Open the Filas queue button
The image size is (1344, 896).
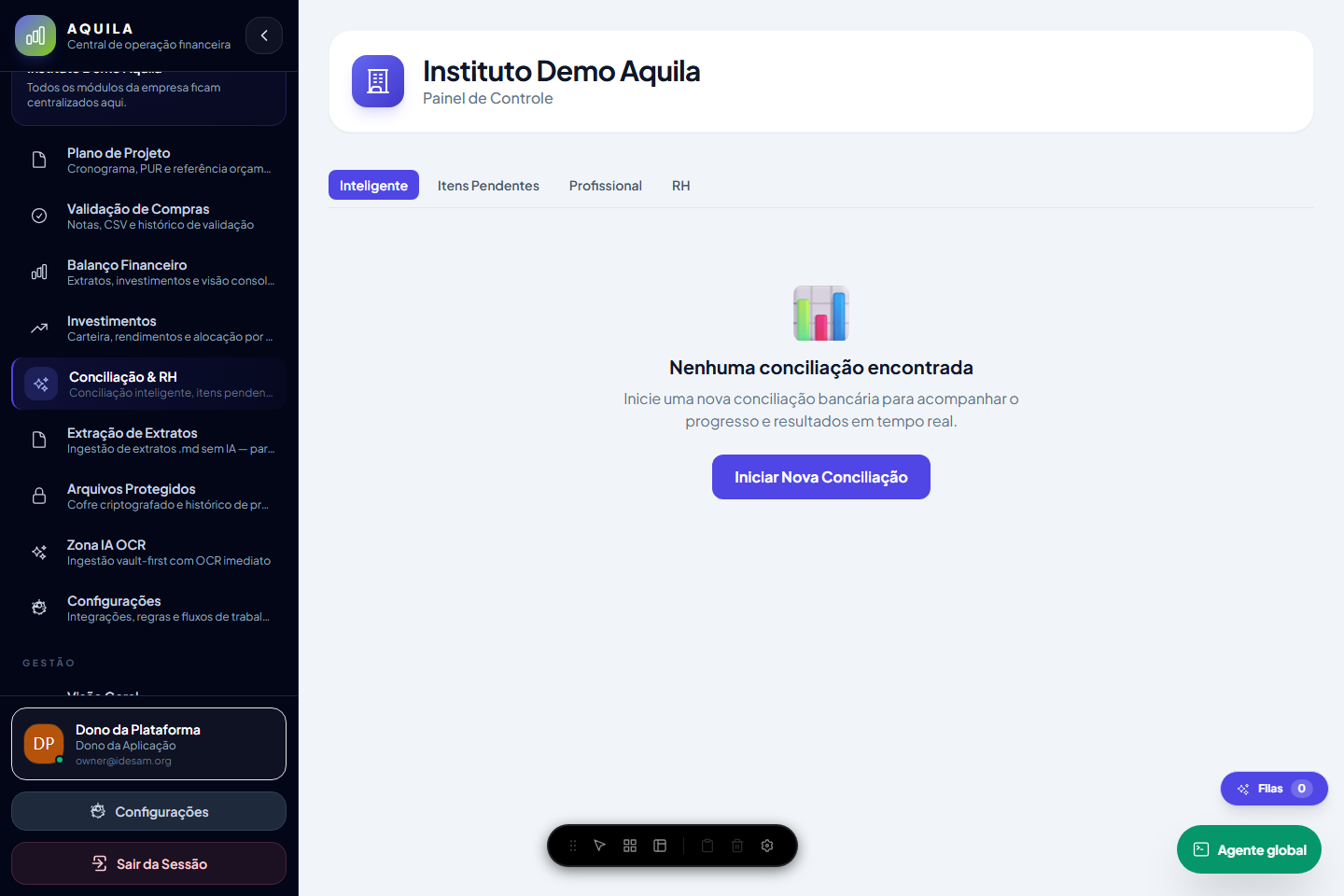pos(1274,789)
